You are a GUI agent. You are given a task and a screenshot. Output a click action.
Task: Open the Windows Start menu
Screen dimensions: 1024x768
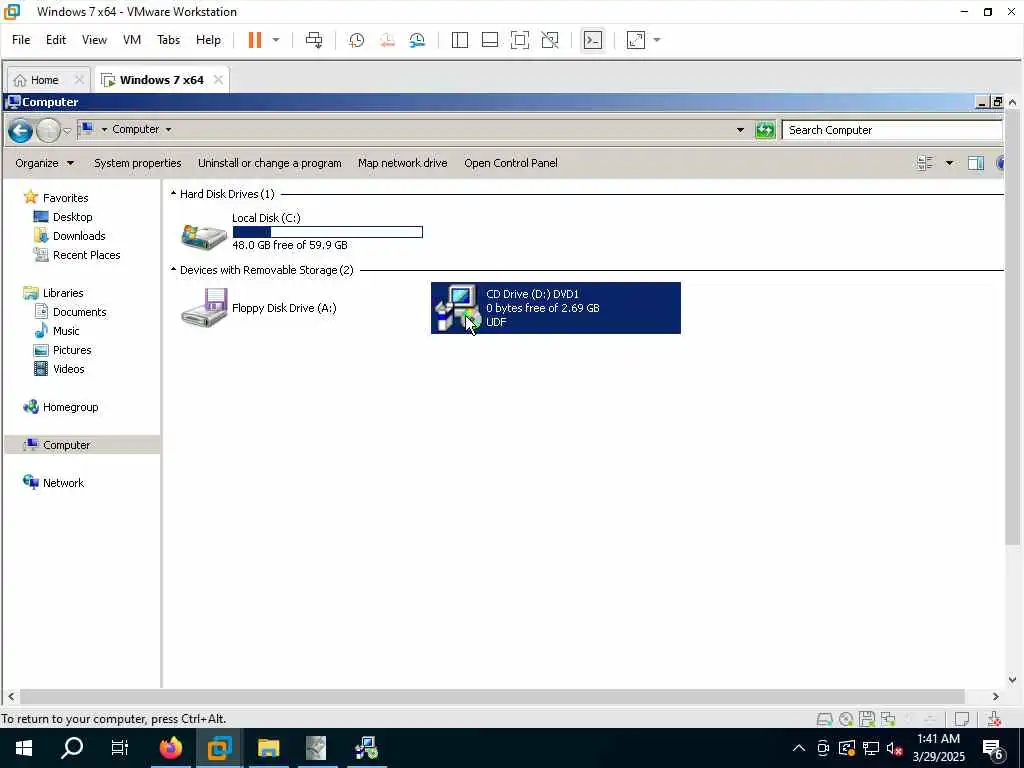click(x=24, y=748)
